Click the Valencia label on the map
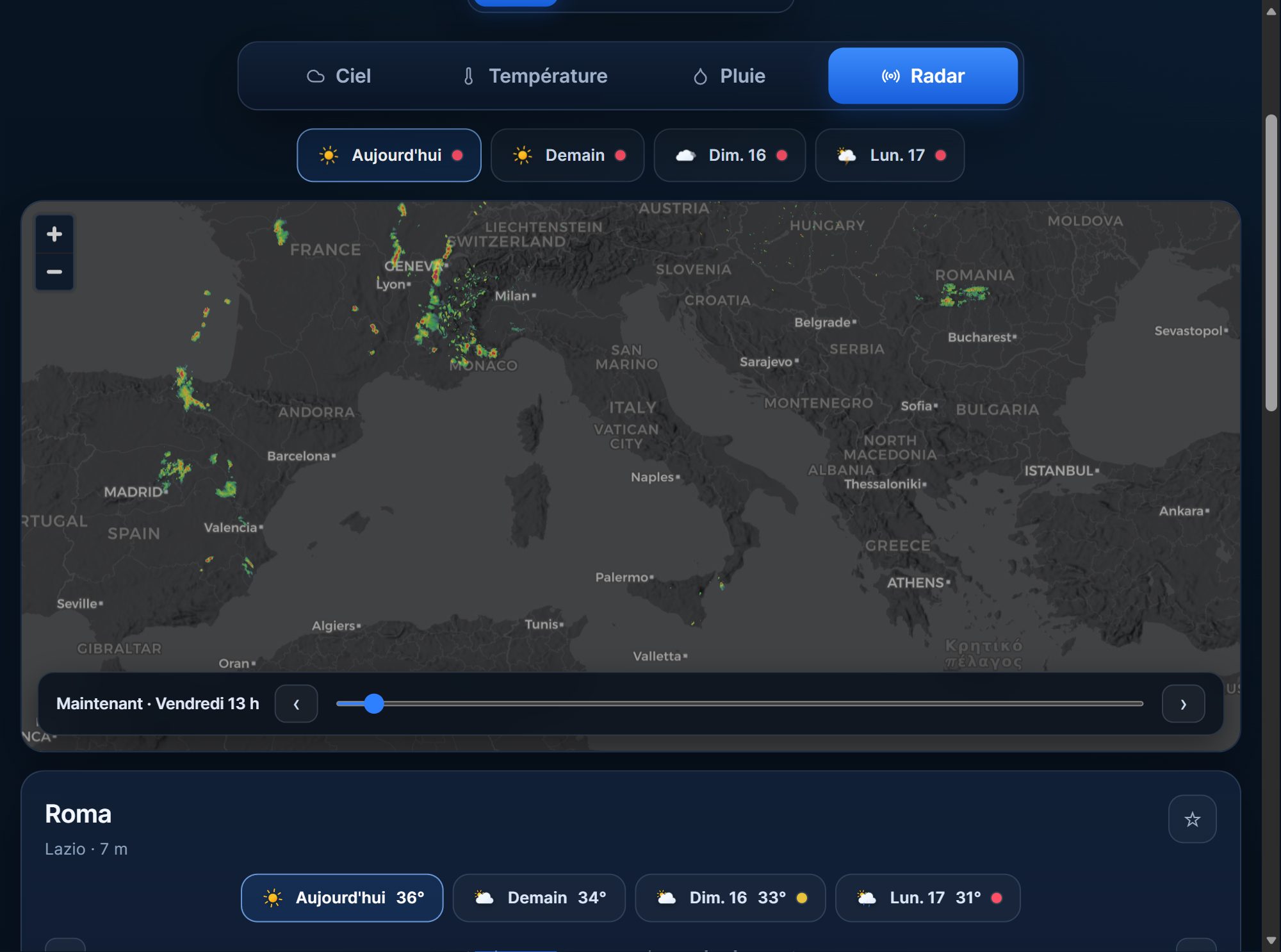 click(x=231, y=527)
